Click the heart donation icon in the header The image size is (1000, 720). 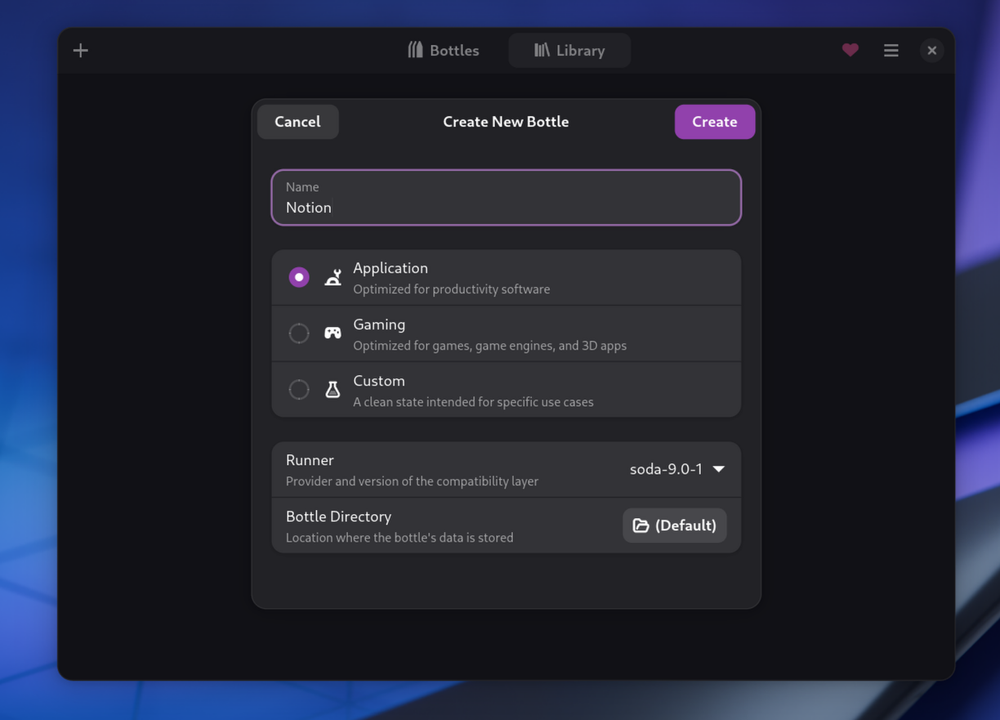pos(850,49)
